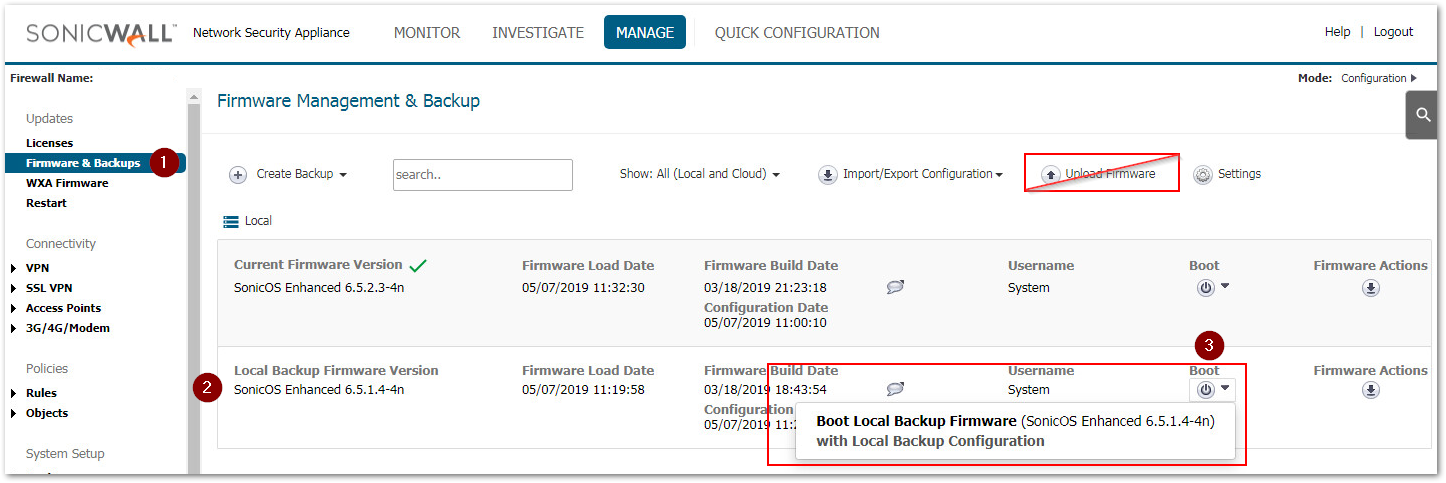Click SonicOS Enhanced 6.5.2.3-4n version text
1446x483 pixels.
point(319,288)
